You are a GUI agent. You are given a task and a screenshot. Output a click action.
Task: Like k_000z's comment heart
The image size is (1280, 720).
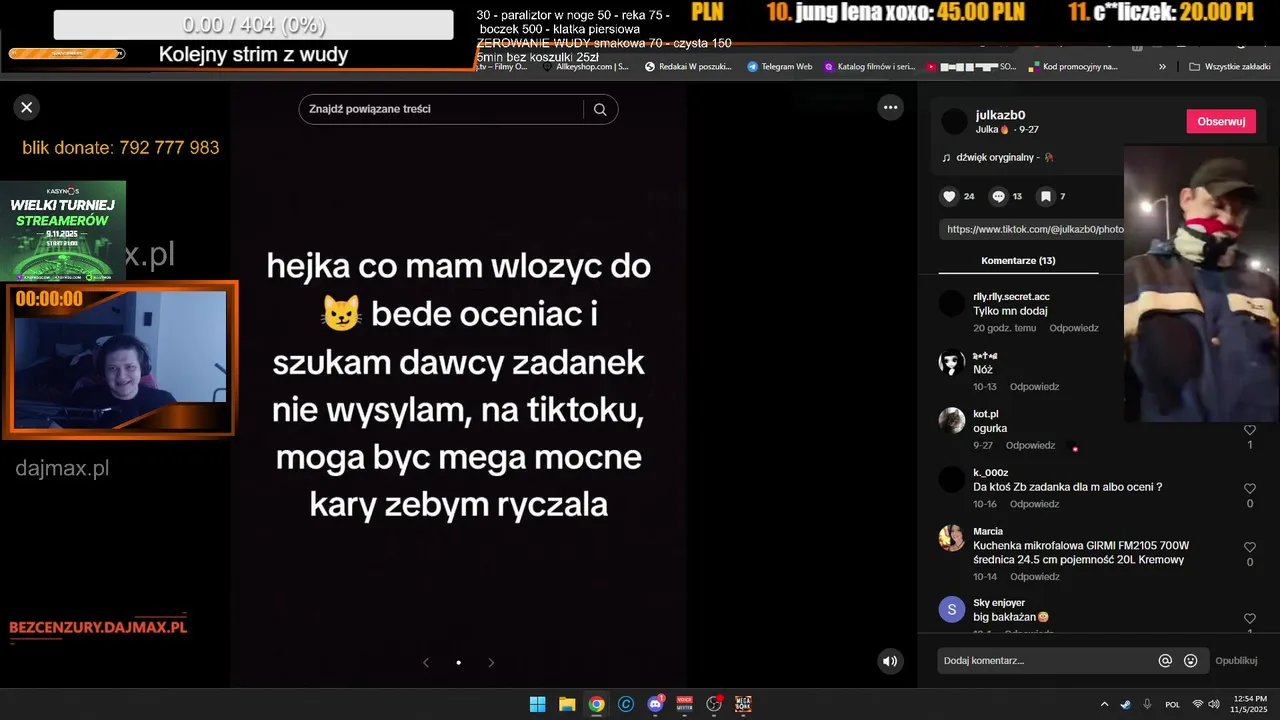coord(1249,489)
